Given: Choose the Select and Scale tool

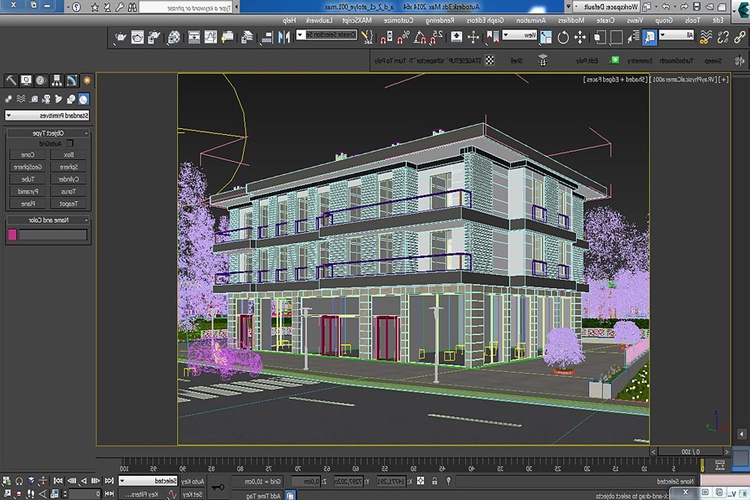Looking at the screenshot, I should click(x=546, y=37).
